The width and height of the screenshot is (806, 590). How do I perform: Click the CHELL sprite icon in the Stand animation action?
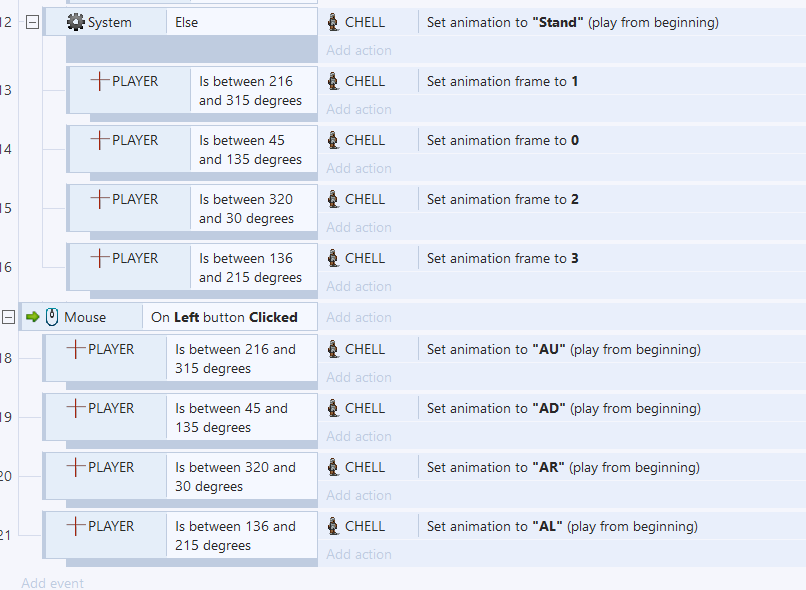click(333, 22)
